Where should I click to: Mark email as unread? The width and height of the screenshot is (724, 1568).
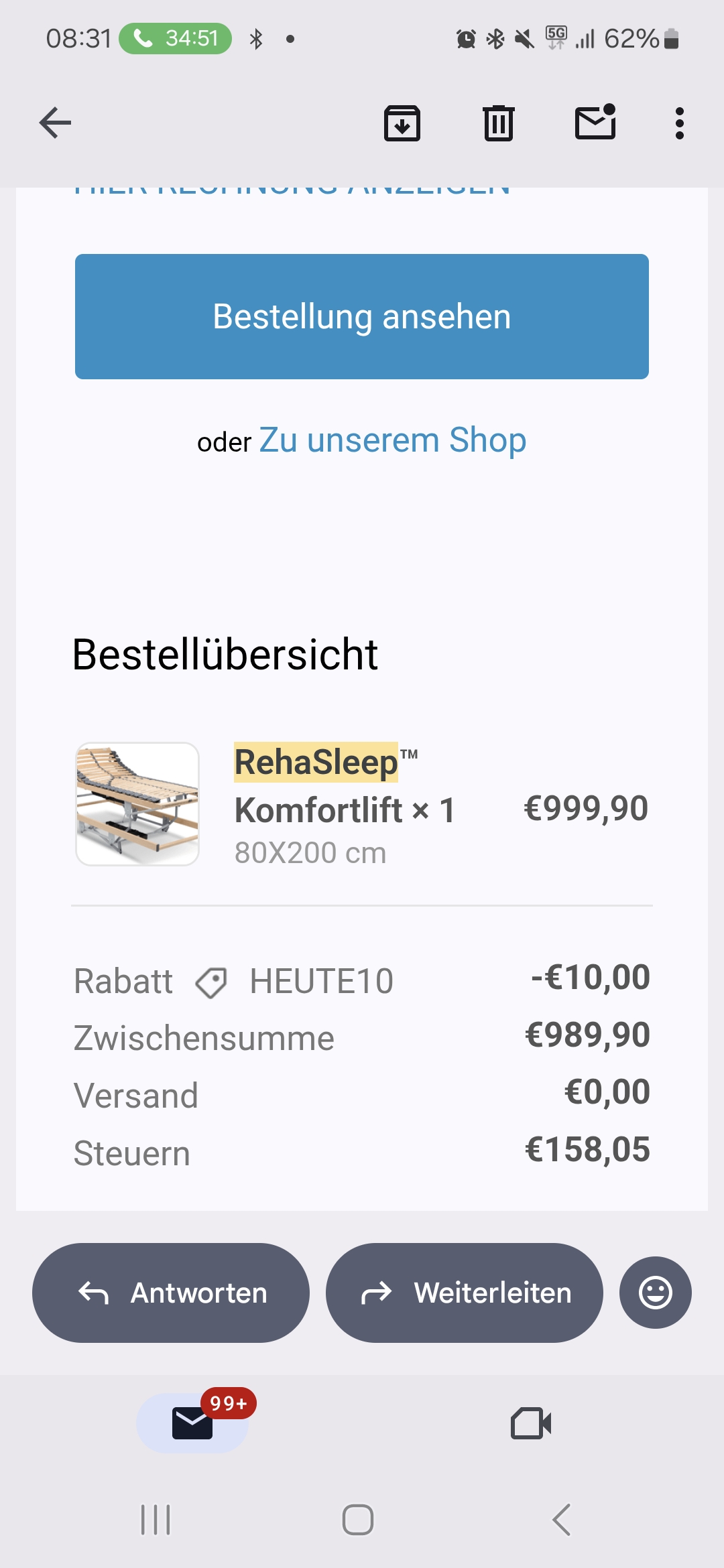click(595, 123)
